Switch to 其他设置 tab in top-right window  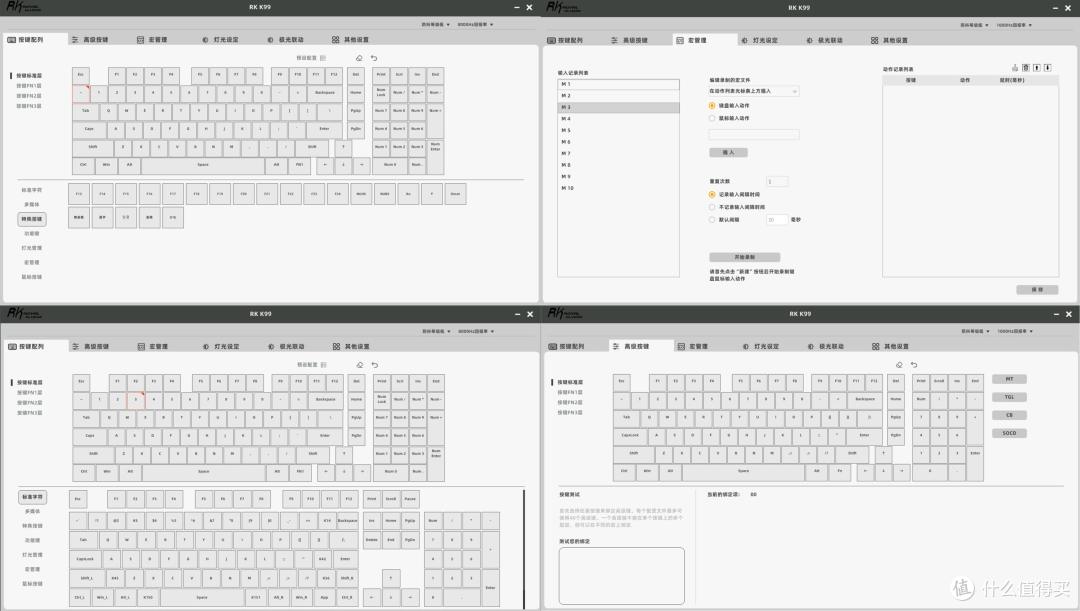tap(889, 41)
